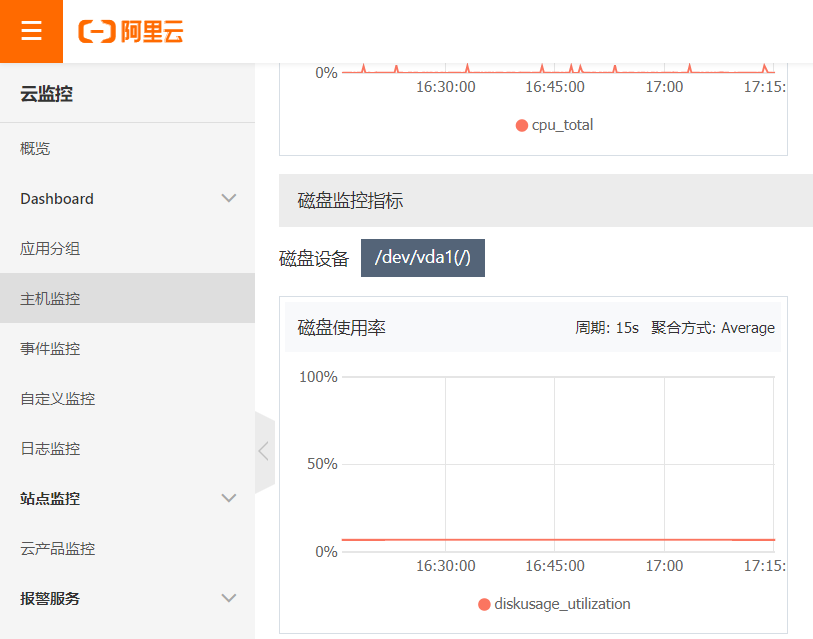Open the 概览 overview page
This screenshot has height=639, width=813.
pyautogui.click(x=36, y=148)
